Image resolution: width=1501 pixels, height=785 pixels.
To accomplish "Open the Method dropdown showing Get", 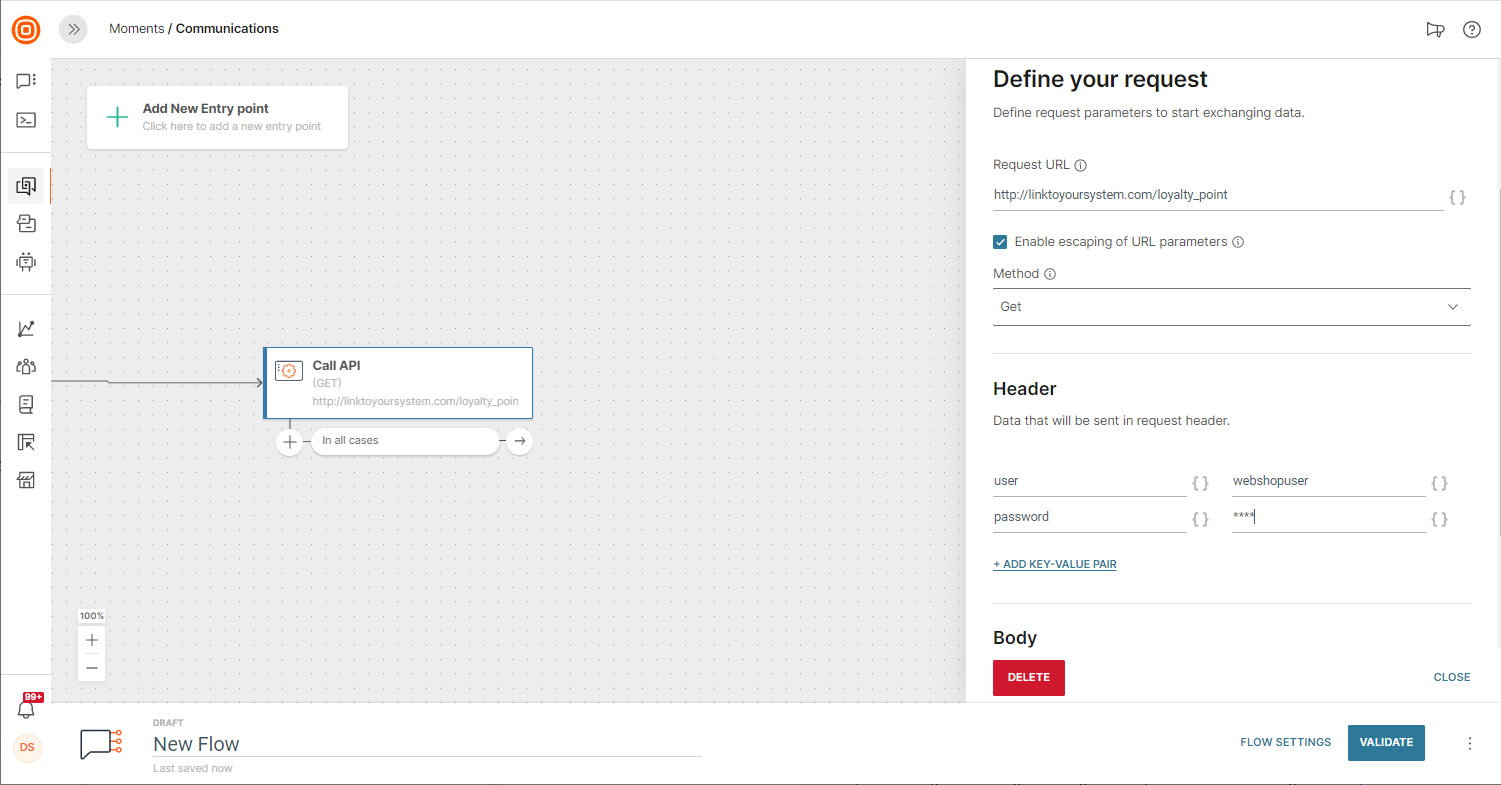I will pyautogui.click(x=1231, y=307).
